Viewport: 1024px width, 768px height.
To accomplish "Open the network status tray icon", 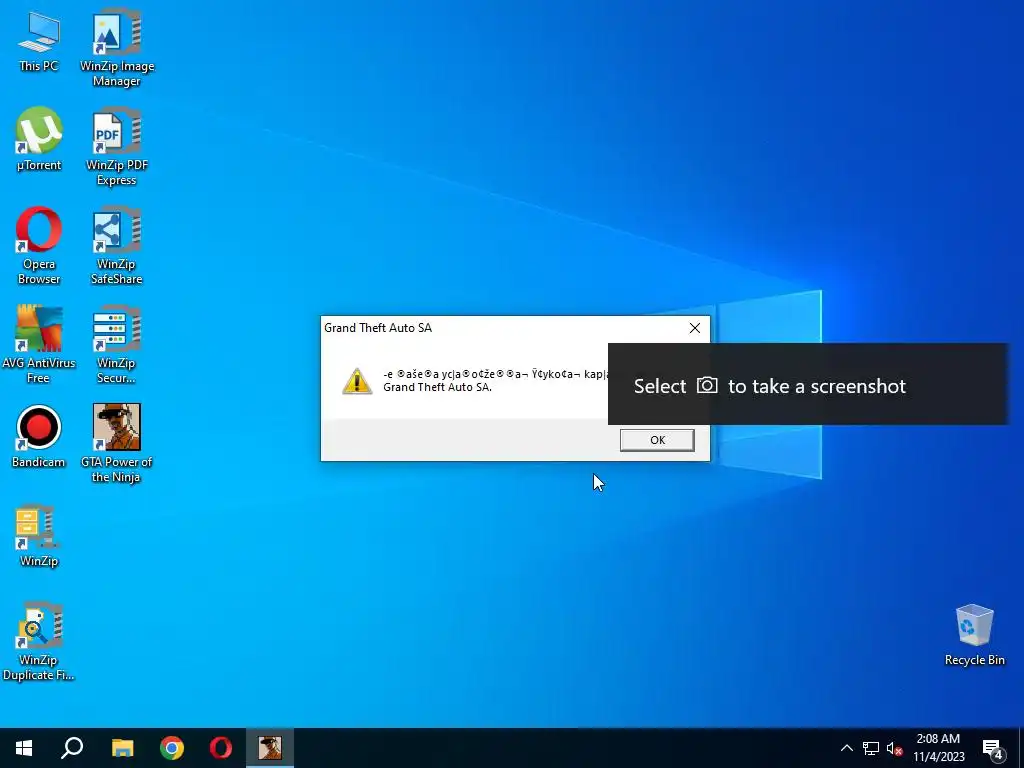I will coord(871,748).
